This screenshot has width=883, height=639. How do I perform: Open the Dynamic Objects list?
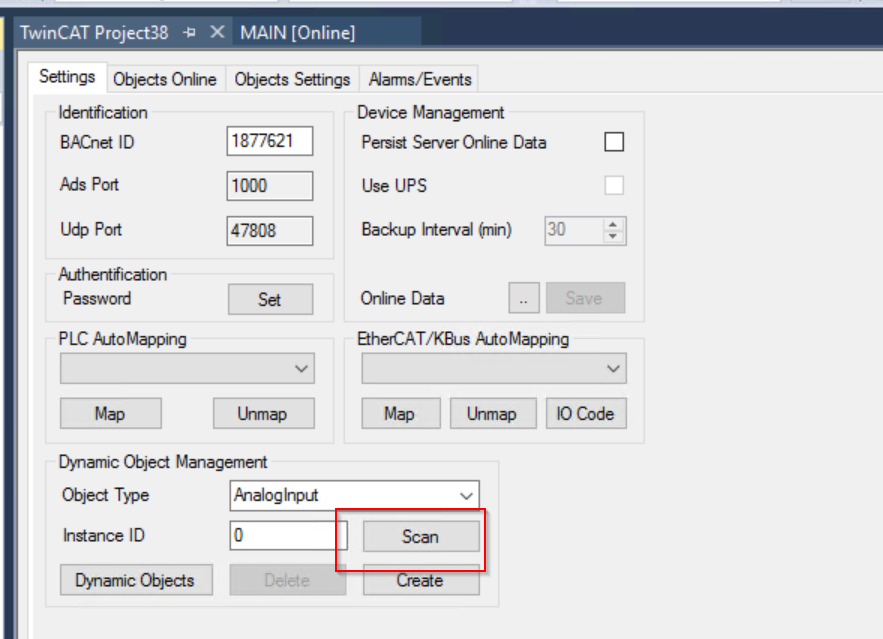click(x=136, y=580)
